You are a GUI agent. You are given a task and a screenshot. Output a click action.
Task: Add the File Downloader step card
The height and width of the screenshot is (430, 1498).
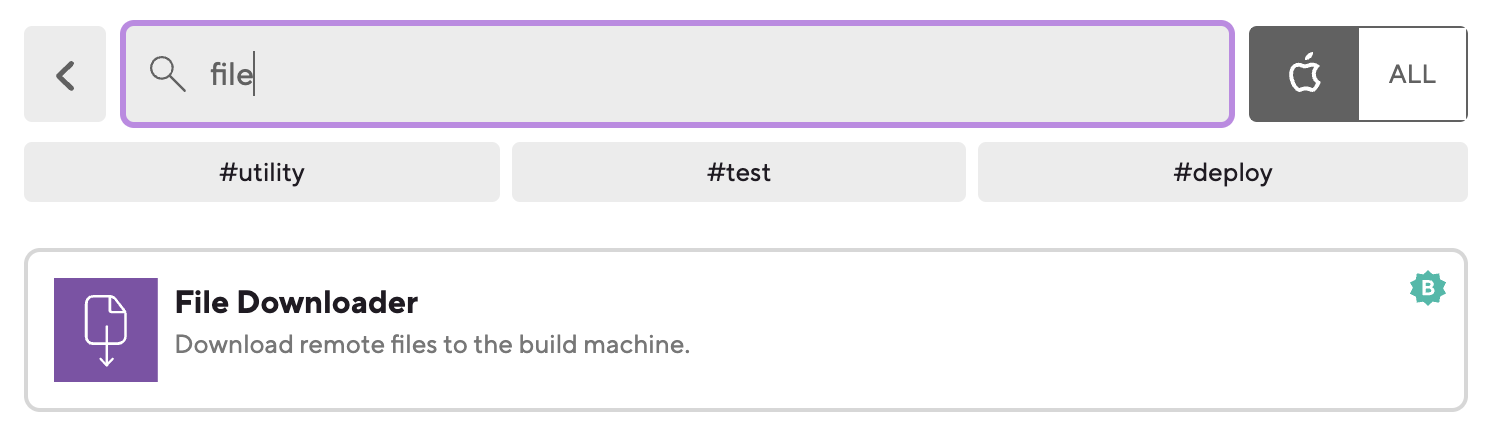[746, 330]
